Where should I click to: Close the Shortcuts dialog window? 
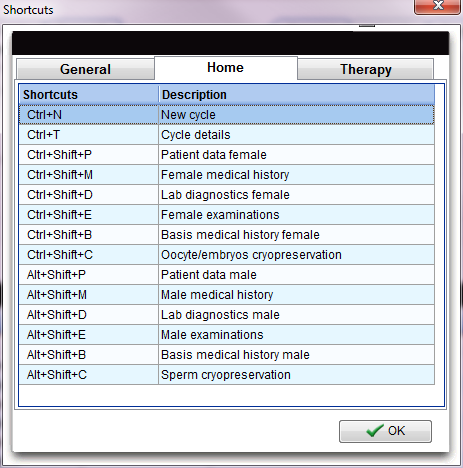click(438, 6)
